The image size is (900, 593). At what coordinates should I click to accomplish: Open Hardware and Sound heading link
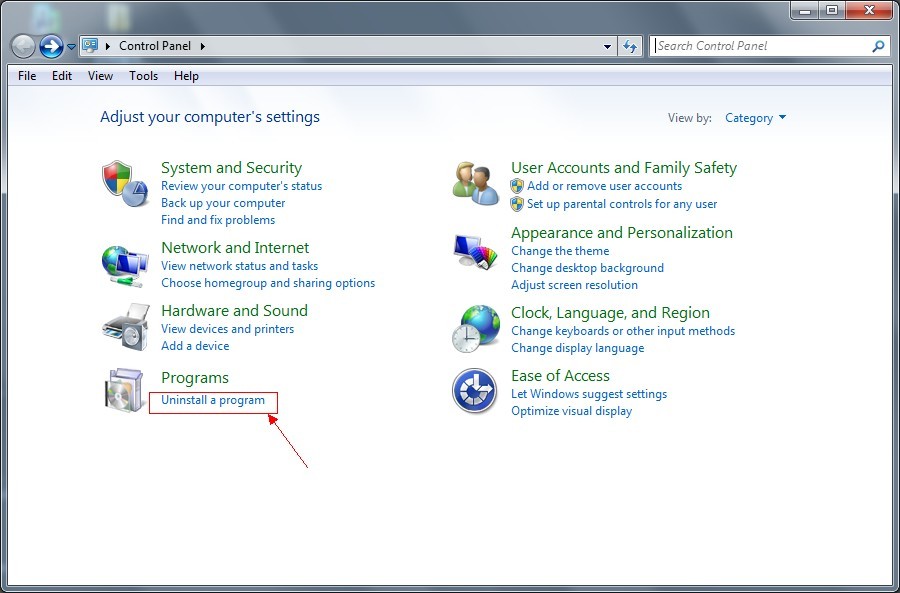[x=235, y=311]
